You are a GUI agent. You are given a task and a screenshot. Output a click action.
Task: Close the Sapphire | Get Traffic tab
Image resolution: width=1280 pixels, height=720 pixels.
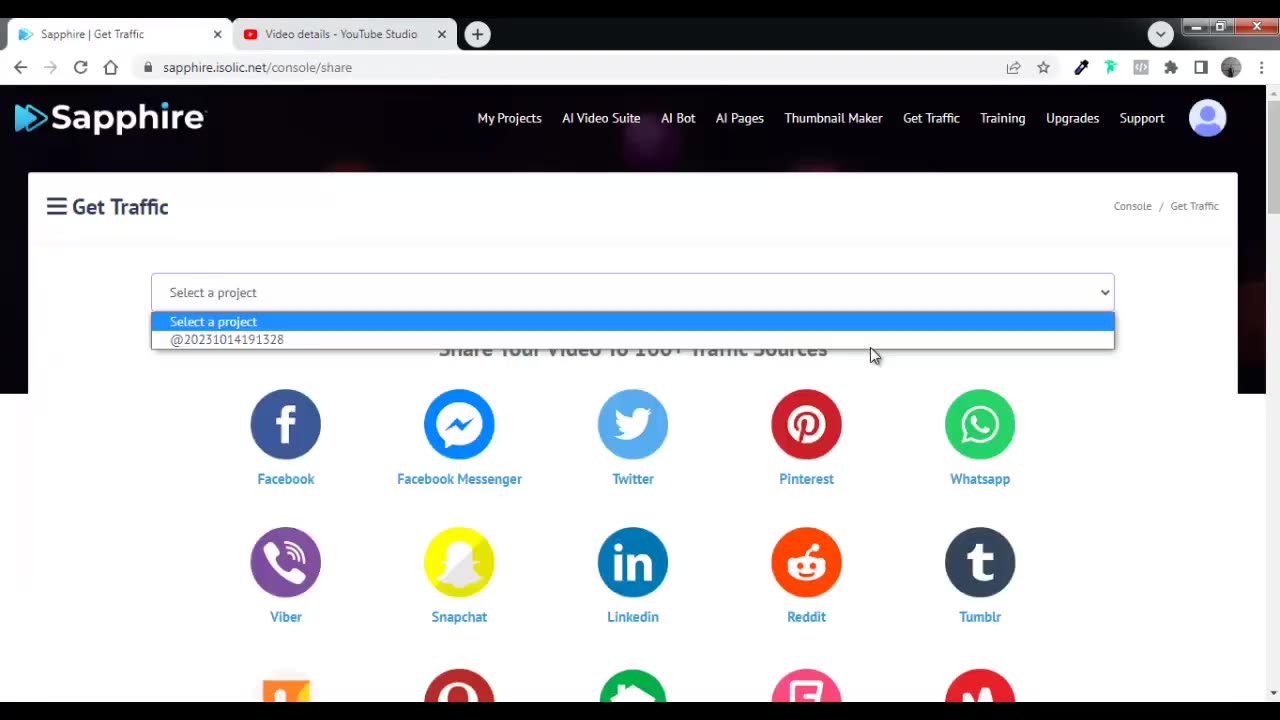(217, 34)
